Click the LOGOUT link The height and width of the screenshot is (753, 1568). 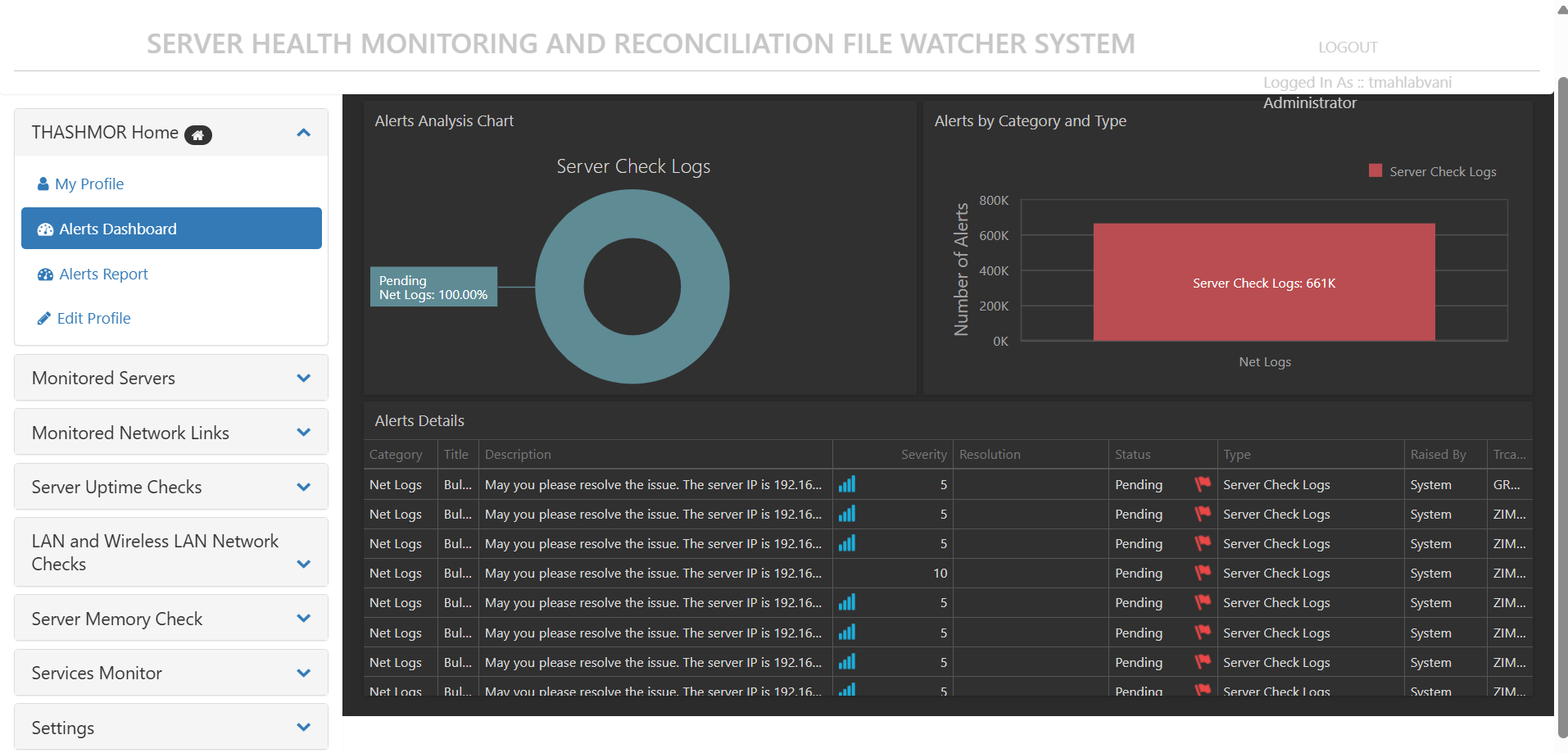pyautogui.click(x=1348, y=48)
